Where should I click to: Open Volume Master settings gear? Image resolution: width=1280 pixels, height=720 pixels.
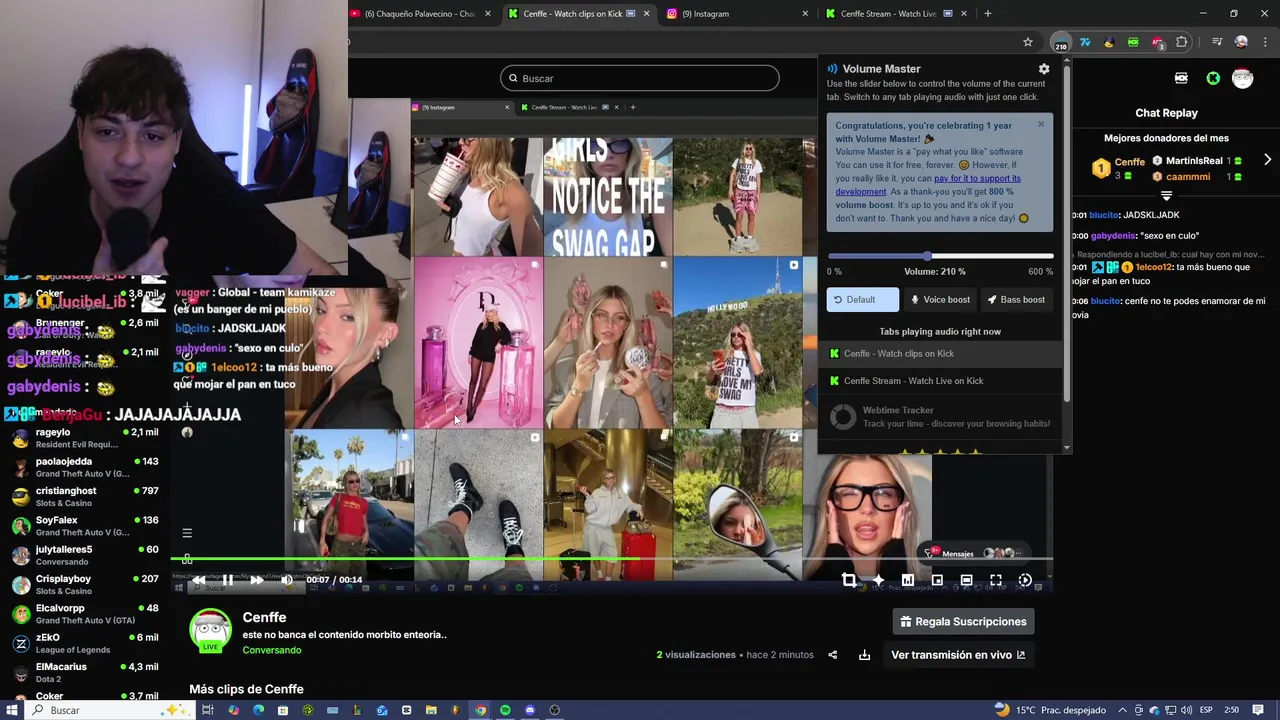click(x=1044, y=69)
